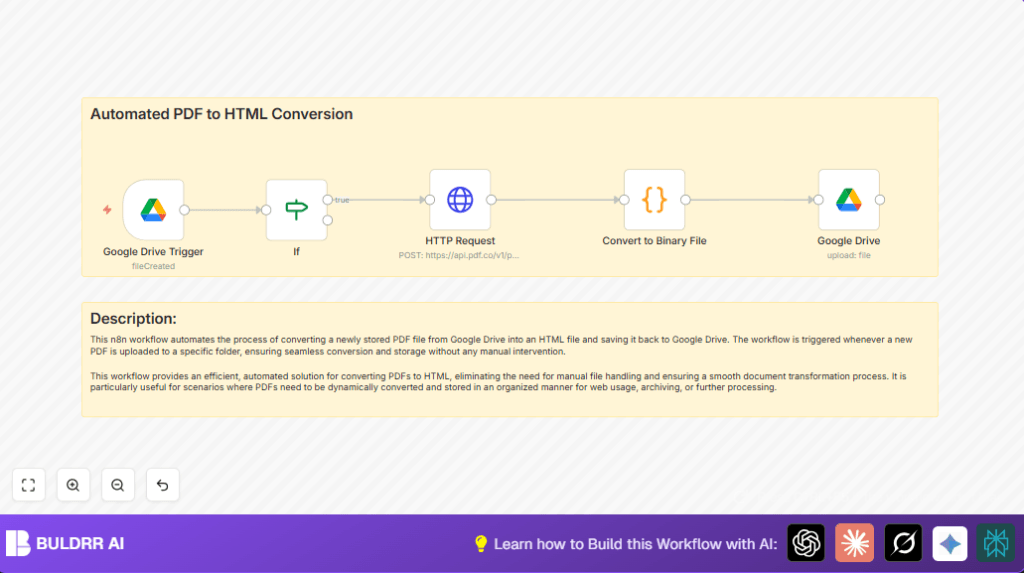Click the HTTP Request output connector
This screenshot has width=1024, height=573.
(x=491, y=200)
